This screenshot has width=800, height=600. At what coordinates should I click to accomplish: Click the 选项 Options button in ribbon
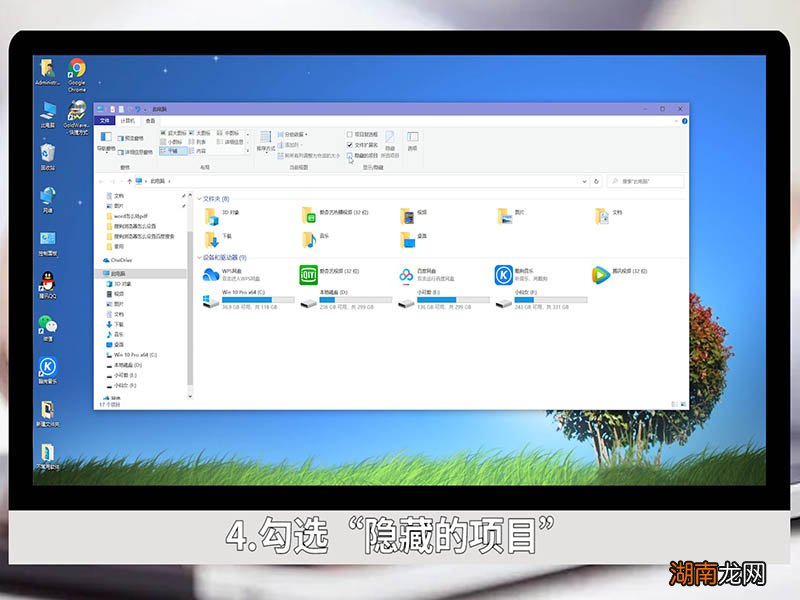(412, 138)
